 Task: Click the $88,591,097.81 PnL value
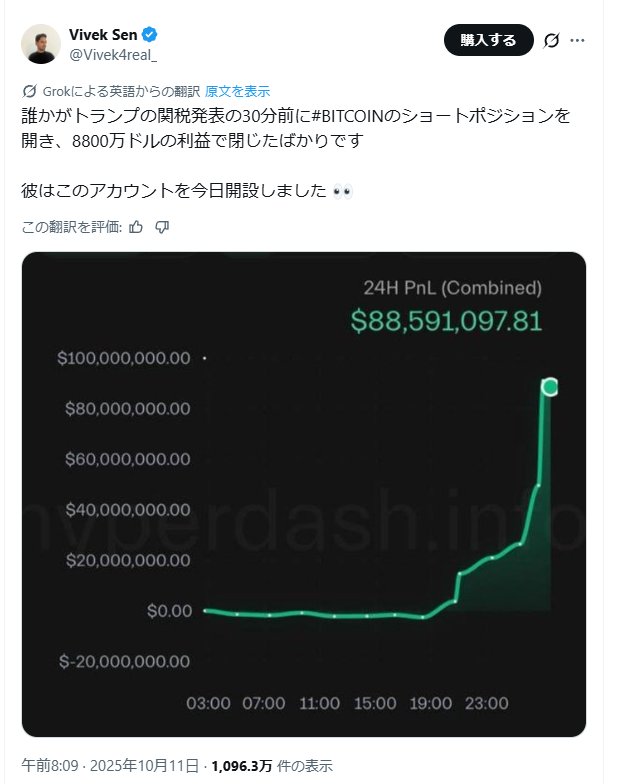click(x=446, y=321)
